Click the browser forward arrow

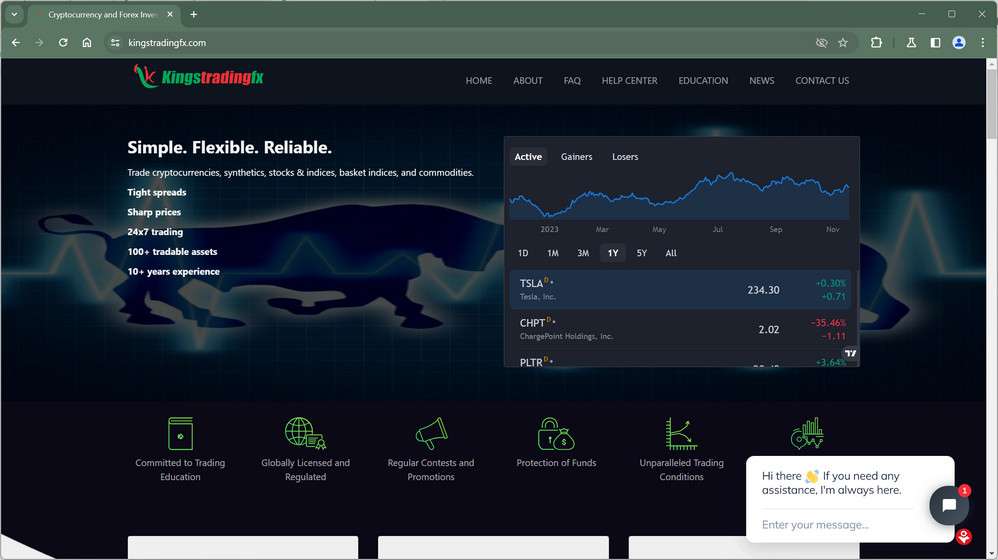point(39,43)
